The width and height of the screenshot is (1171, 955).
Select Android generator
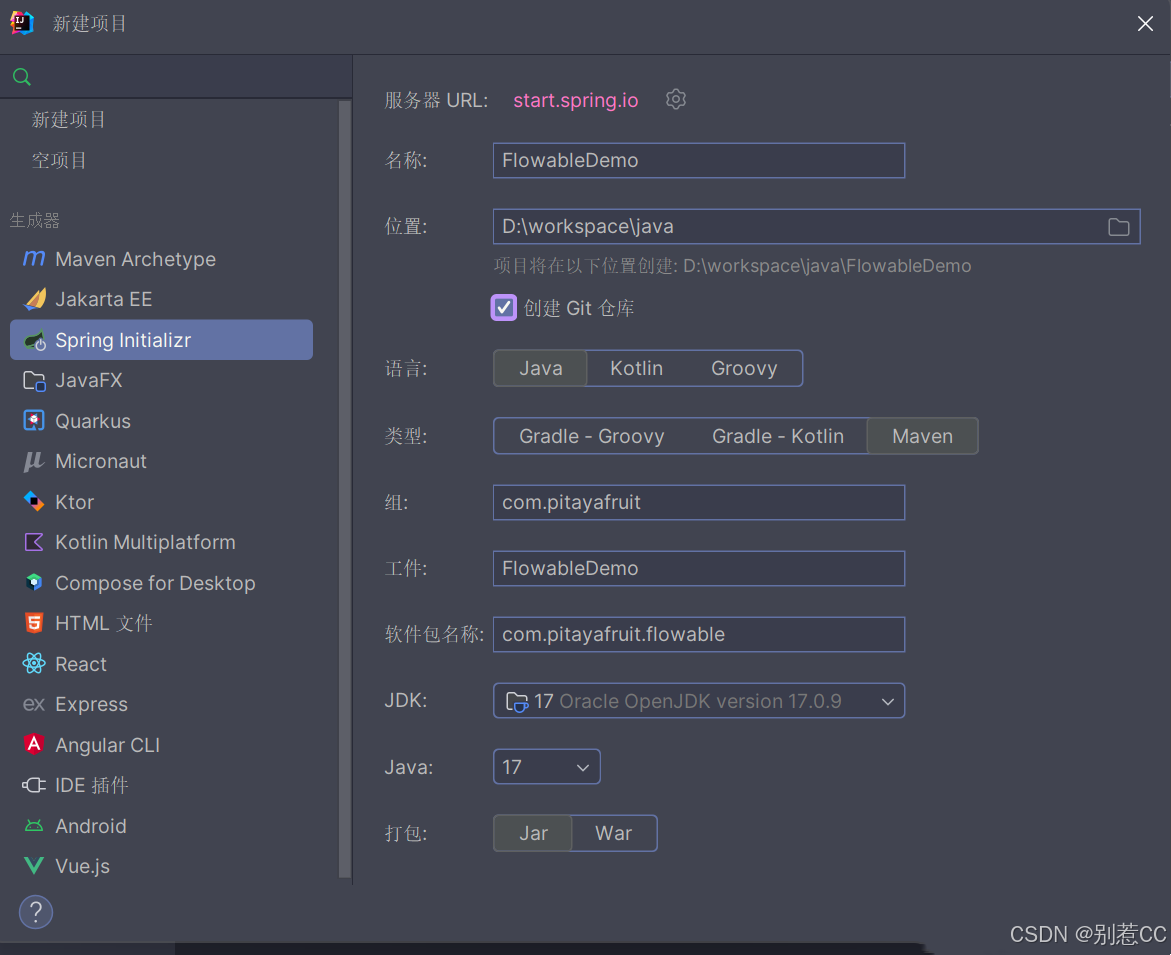[x=161, y=826]
